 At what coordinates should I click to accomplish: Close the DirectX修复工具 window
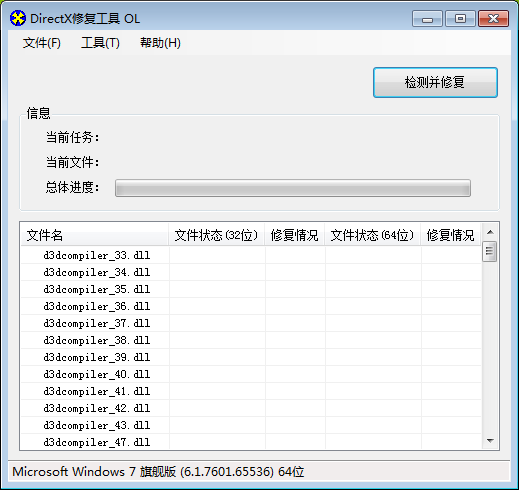493,19
